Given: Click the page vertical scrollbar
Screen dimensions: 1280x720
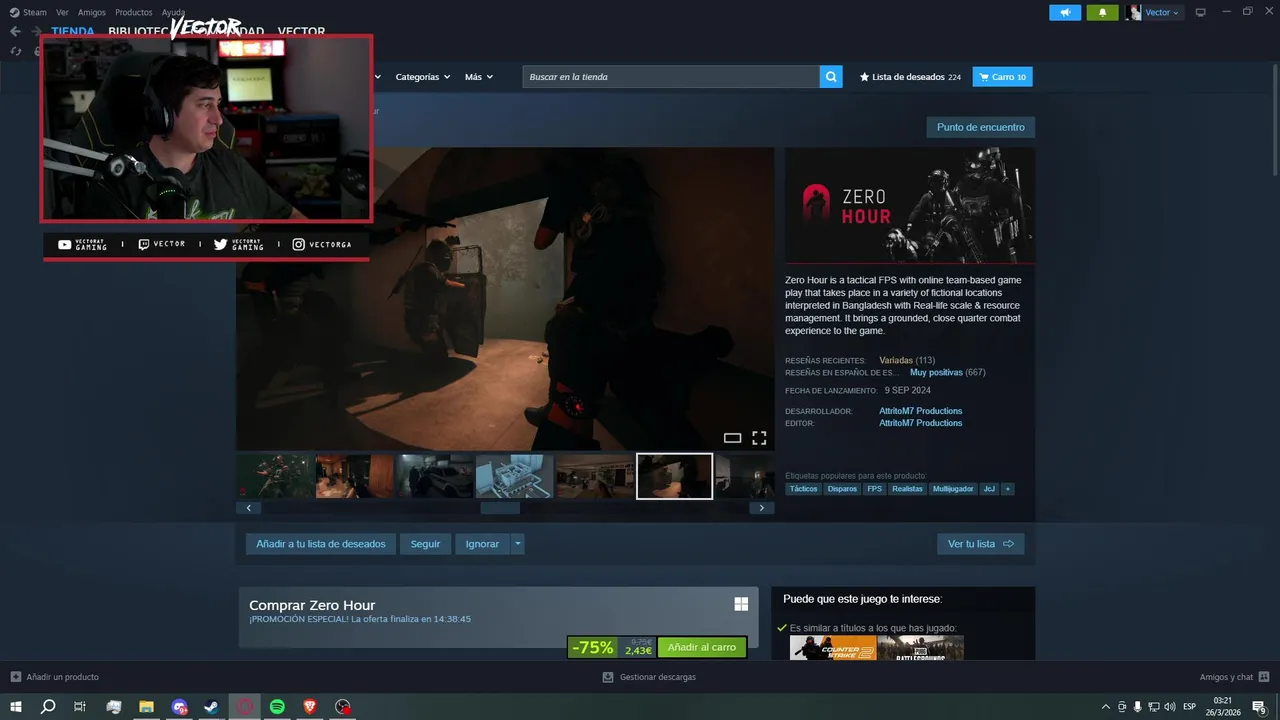Looking at the screenshot, I should (1275, 120).
